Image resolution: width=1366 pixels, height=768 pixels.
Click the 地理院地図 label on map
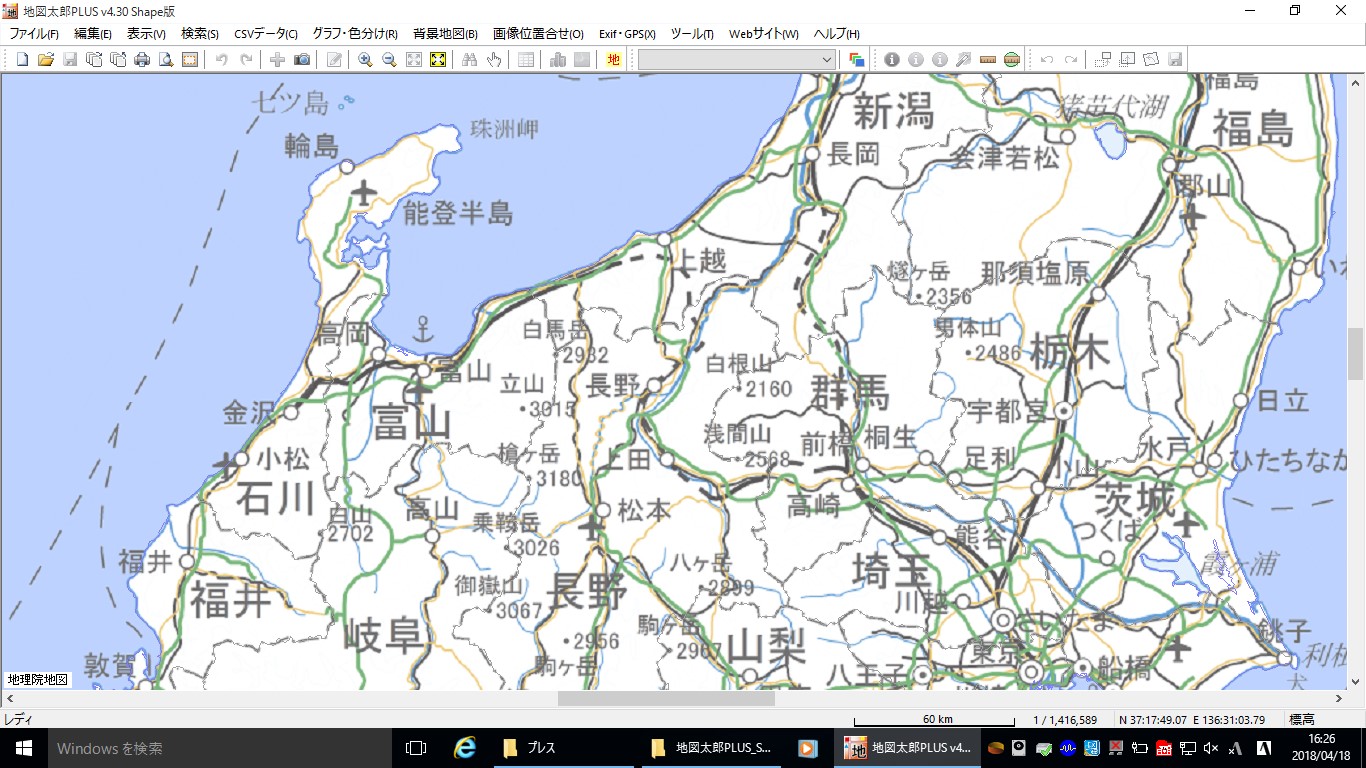pos(38,680)
